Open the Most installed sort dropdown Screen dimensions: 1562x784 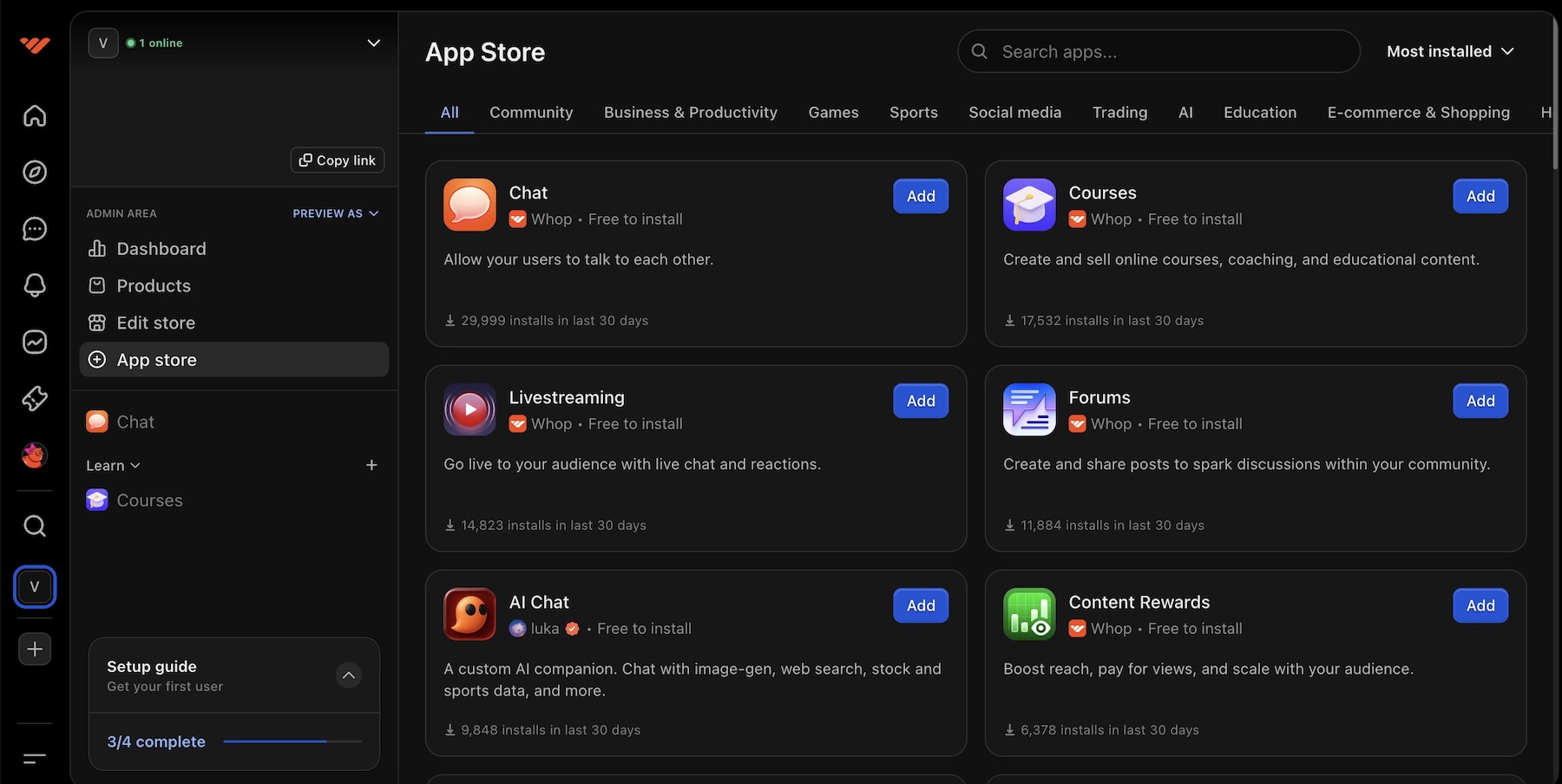[x=1450, y=51]
